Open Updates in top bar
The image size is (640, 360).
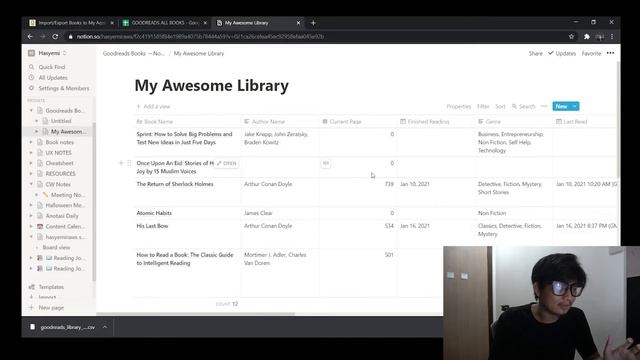point(562,53)
